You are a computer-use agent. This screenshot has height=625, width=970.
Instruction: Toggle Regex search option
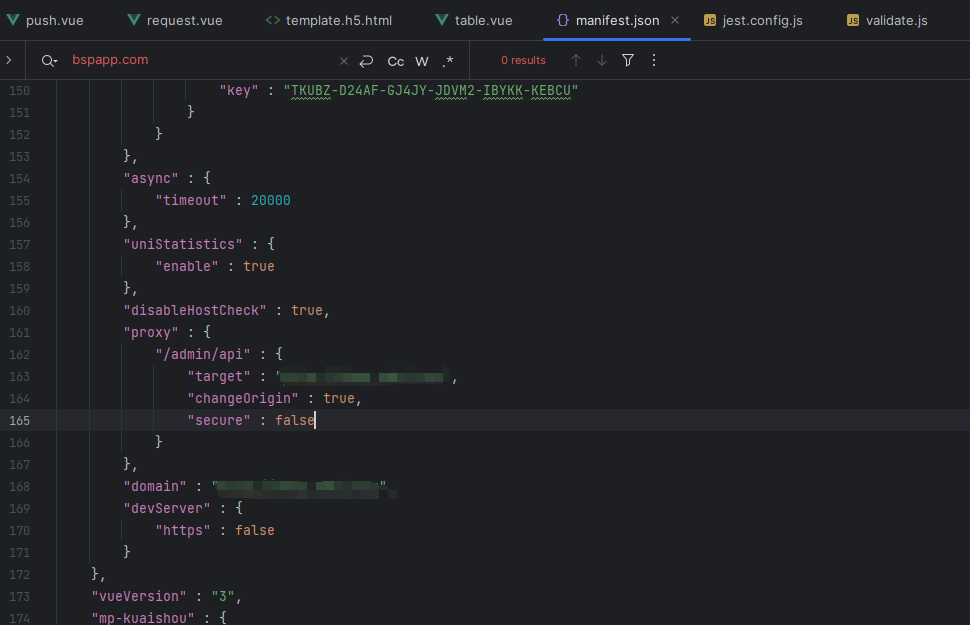[x=448, y=61]
